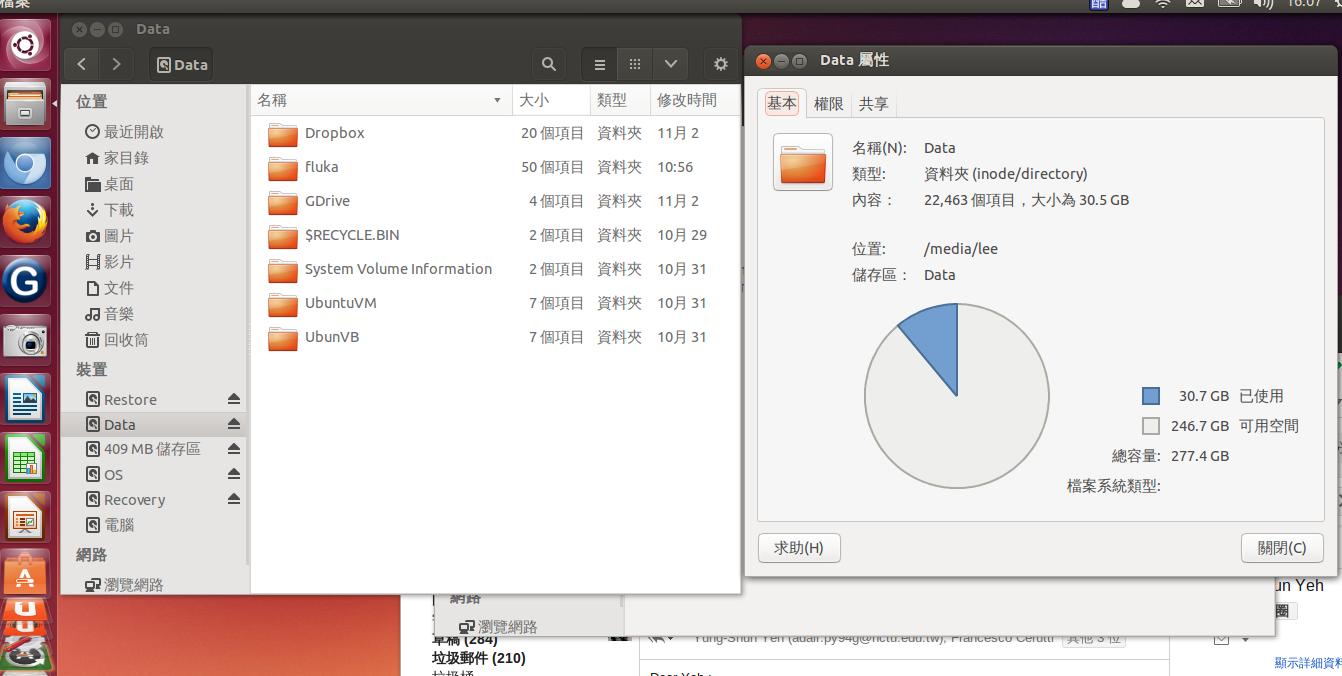Screen dimensions: 1342x676
Task: Switch to the 共享 share tab
Action: click(x=874, y=104)
